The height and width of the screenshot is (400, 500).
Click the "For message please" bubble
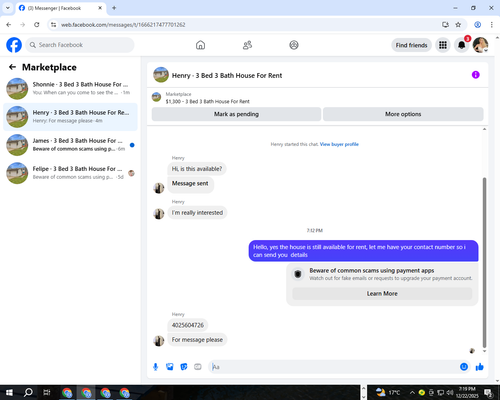(197, 340)
